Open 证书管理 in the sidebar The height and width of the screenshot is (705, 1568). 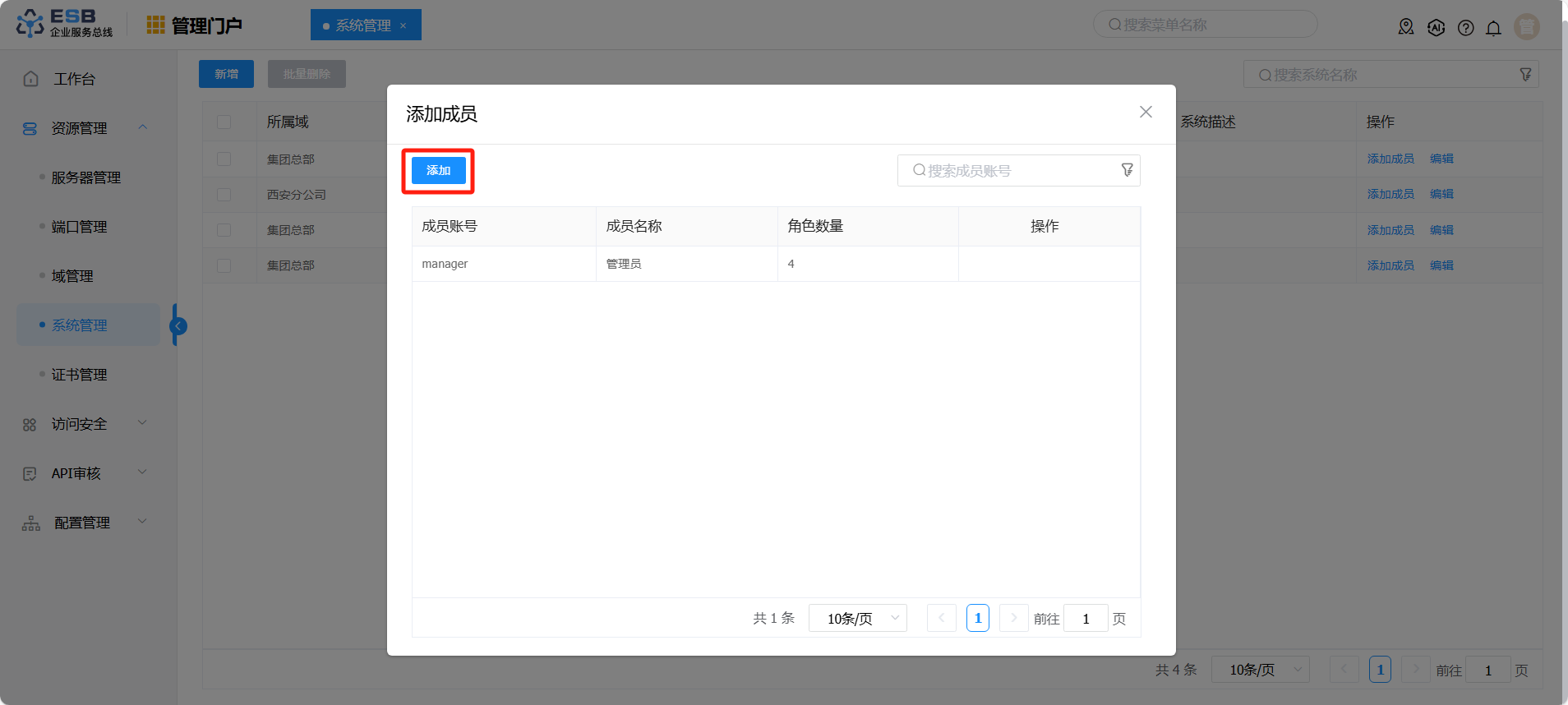(x=80, y=375)
